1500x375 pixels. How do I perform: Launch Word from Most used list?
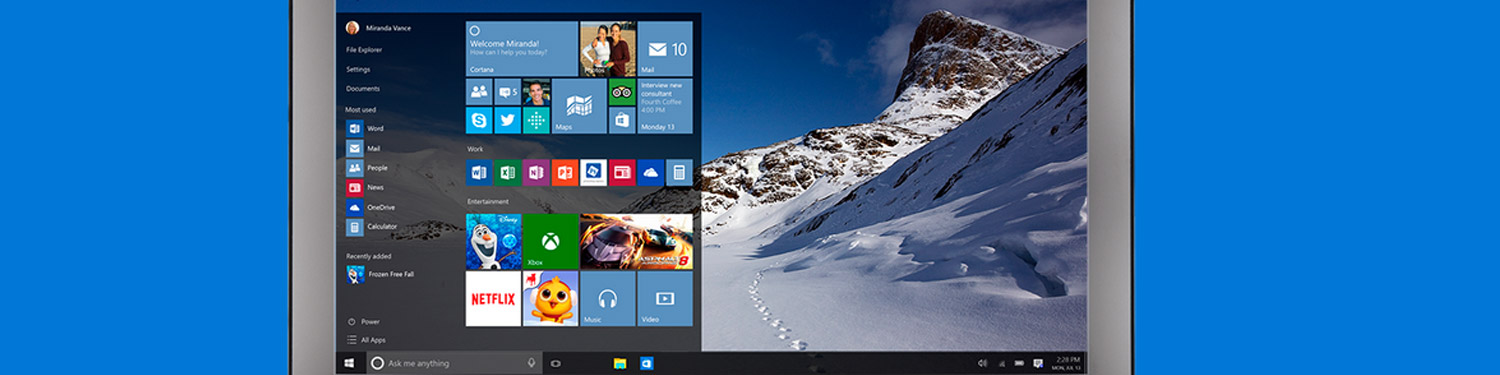tap(365, 128)
